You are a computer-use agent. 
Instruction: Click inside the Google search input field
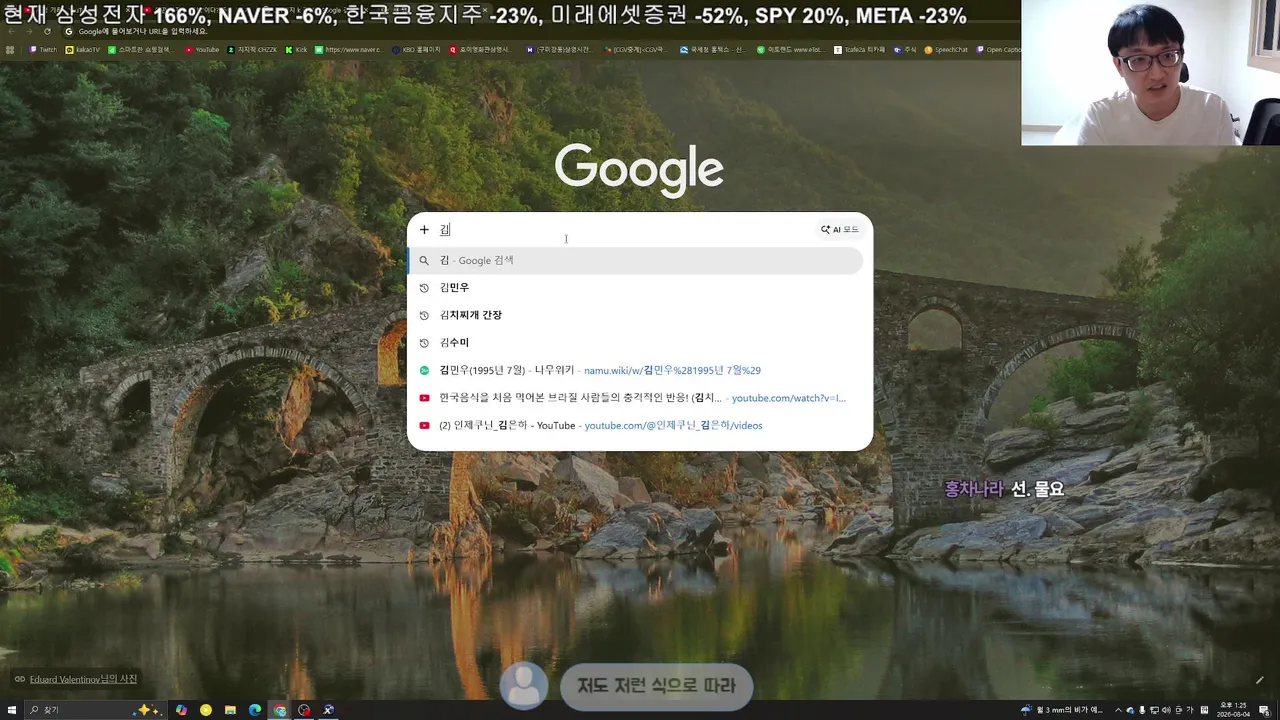tap(625, 230)
